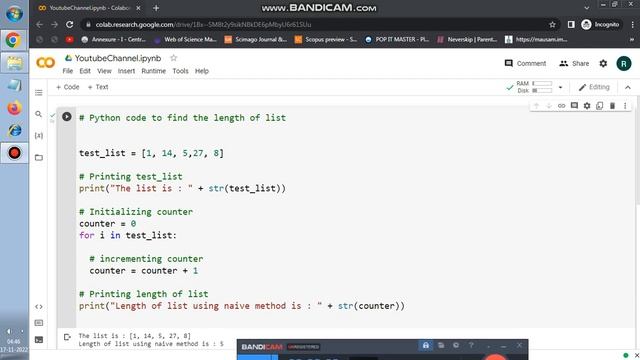Open the Neverskip Parent bookmark
The image size is (640, 360).
(x=467, y=40)
